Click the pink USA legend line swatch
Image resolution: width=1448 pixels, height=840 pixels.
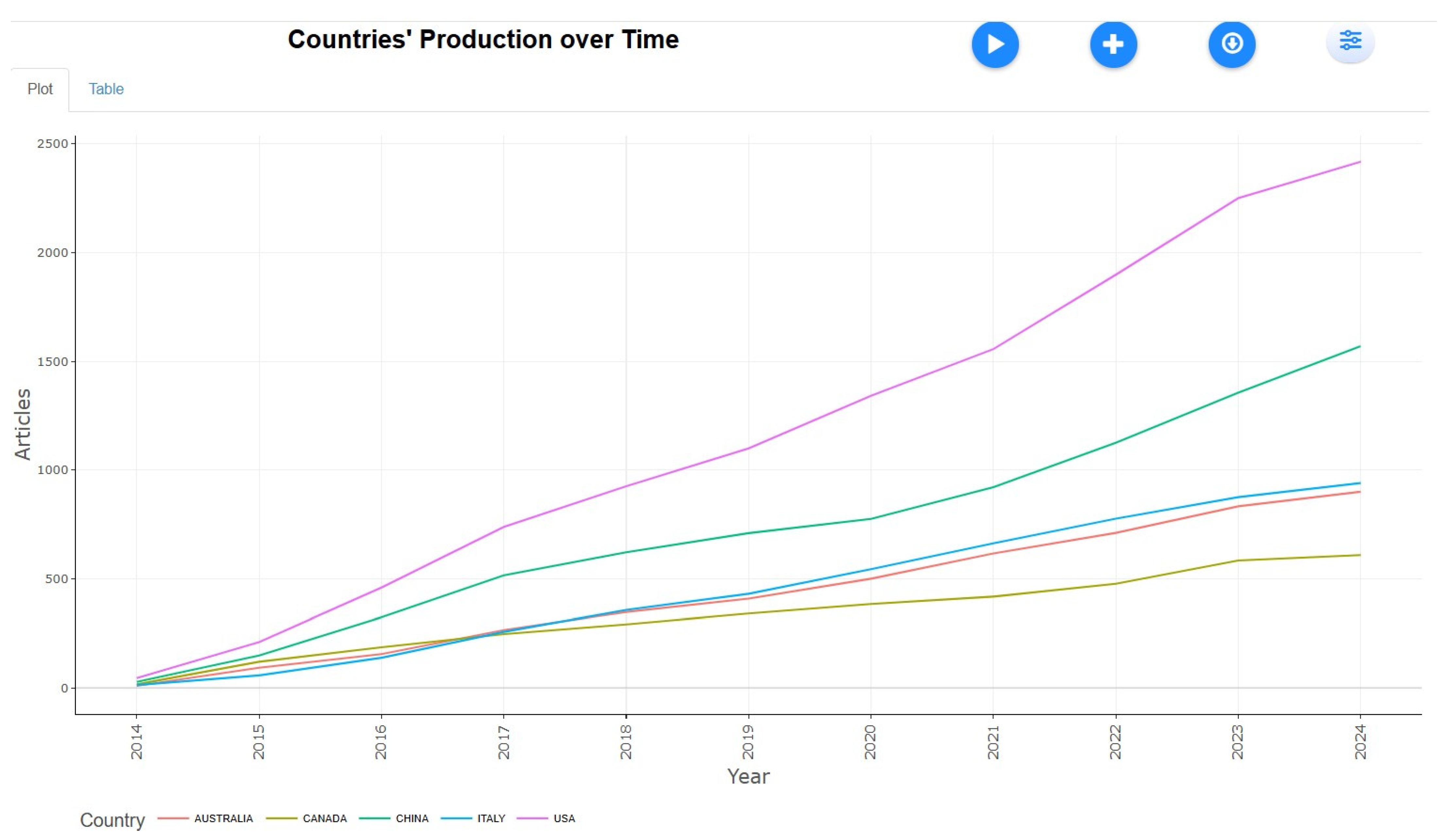(x=532, y=818)
